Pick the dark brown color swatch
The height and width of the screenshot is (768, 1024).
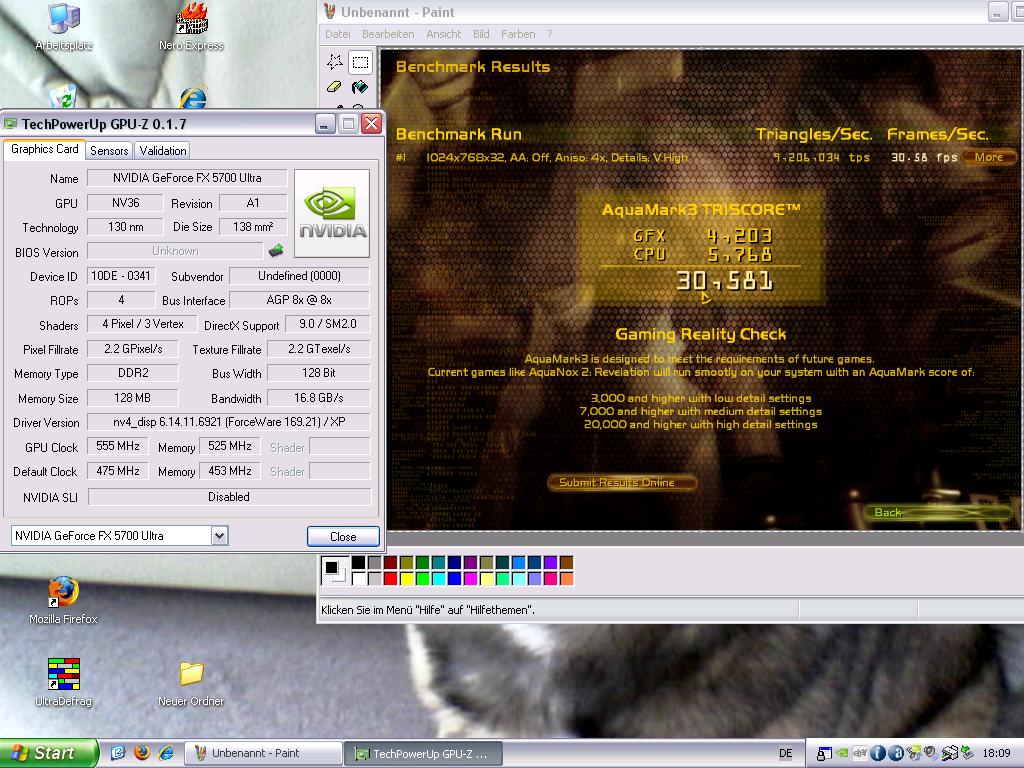click(x=566, y=562)
